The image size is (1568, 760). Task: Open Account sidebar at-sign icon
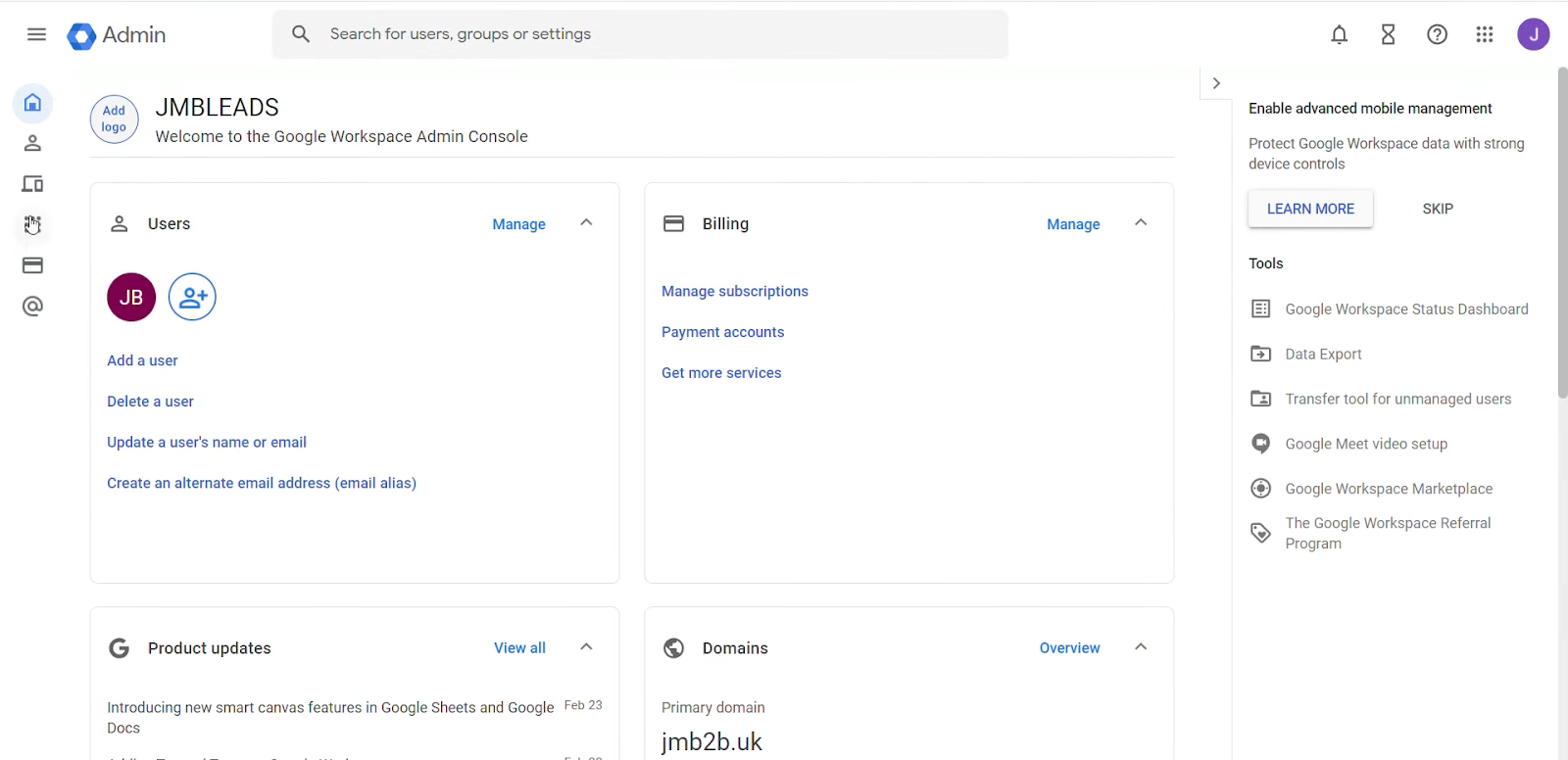32,307
